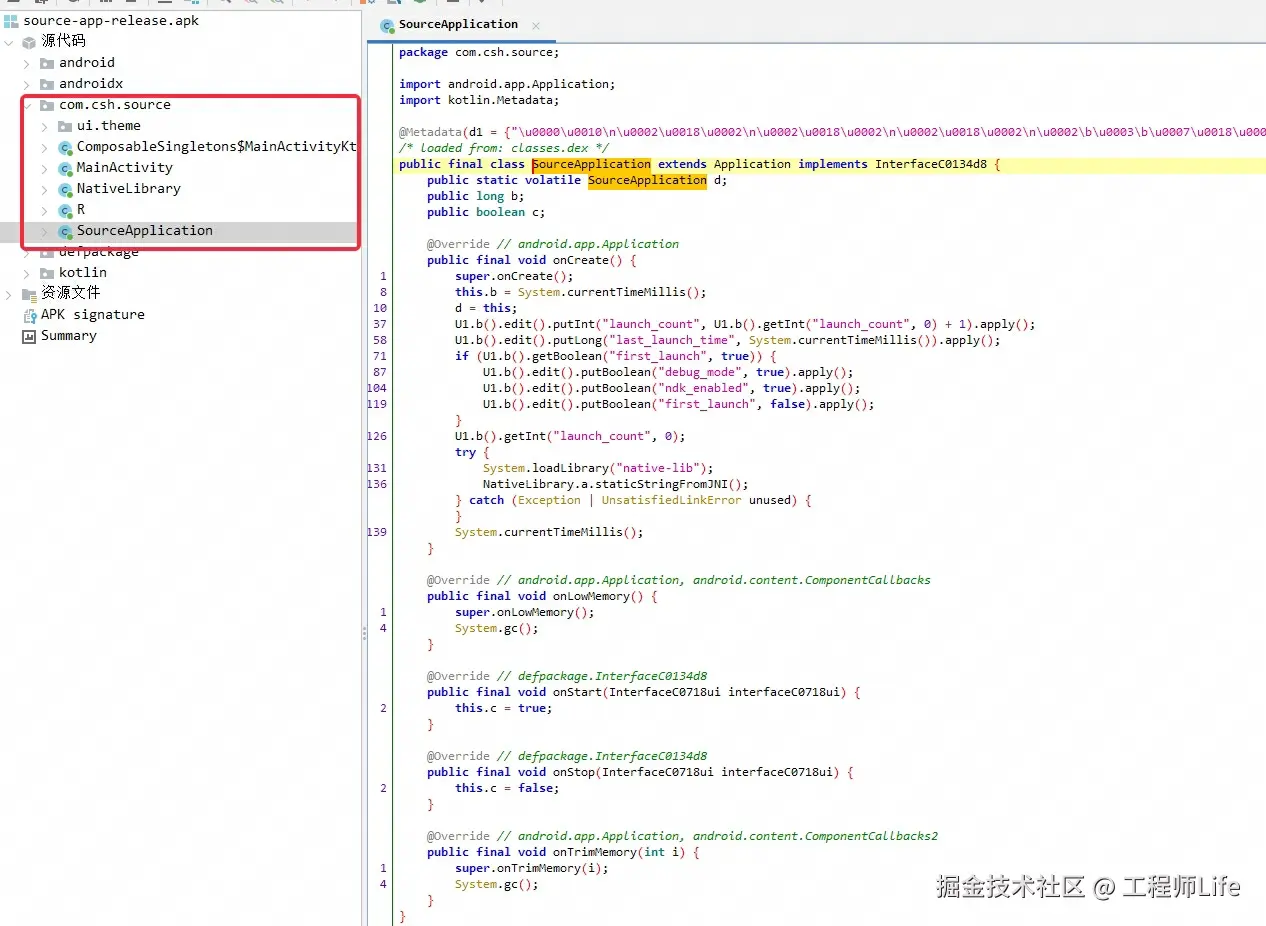Click the R class icon
1266x926 pixels.
pos(65,210)
